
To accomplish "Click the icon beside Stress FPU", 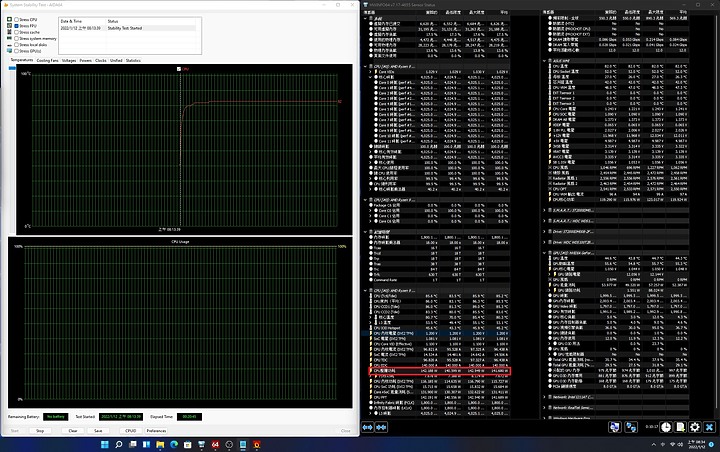I will tap(10, 26).
